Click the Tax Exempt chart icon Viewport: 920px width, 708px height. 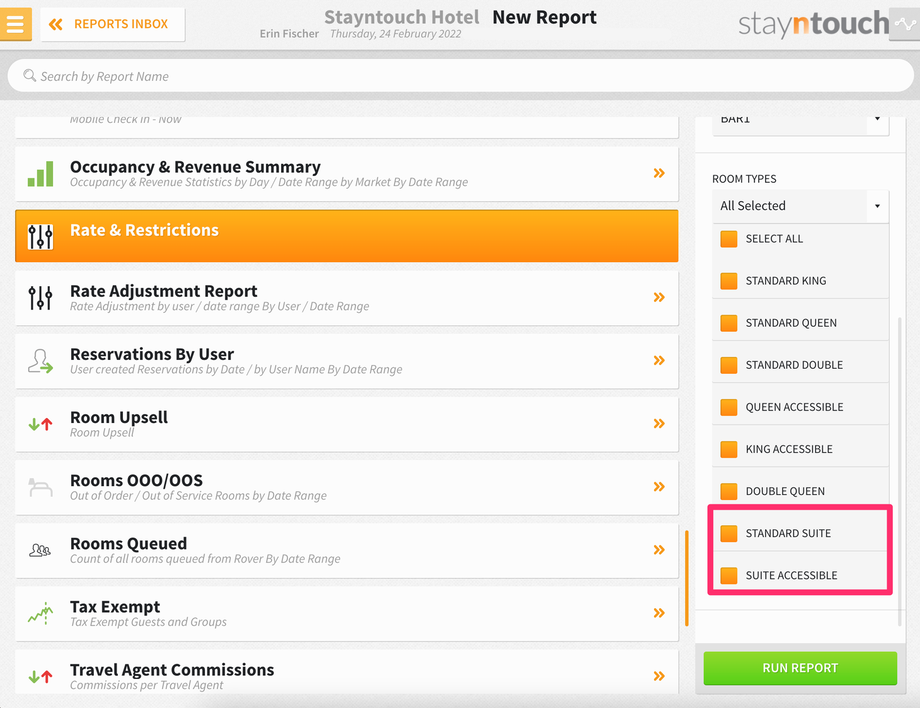click(x=40, y=613)
